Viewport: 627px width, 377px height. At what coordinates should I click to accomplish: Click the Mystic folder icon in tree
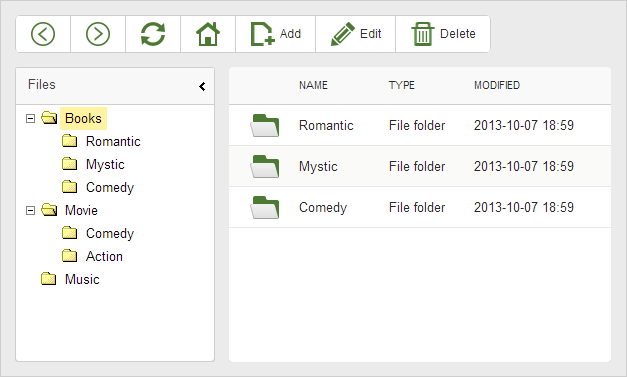pyautogui.click(x=70, y=164)
